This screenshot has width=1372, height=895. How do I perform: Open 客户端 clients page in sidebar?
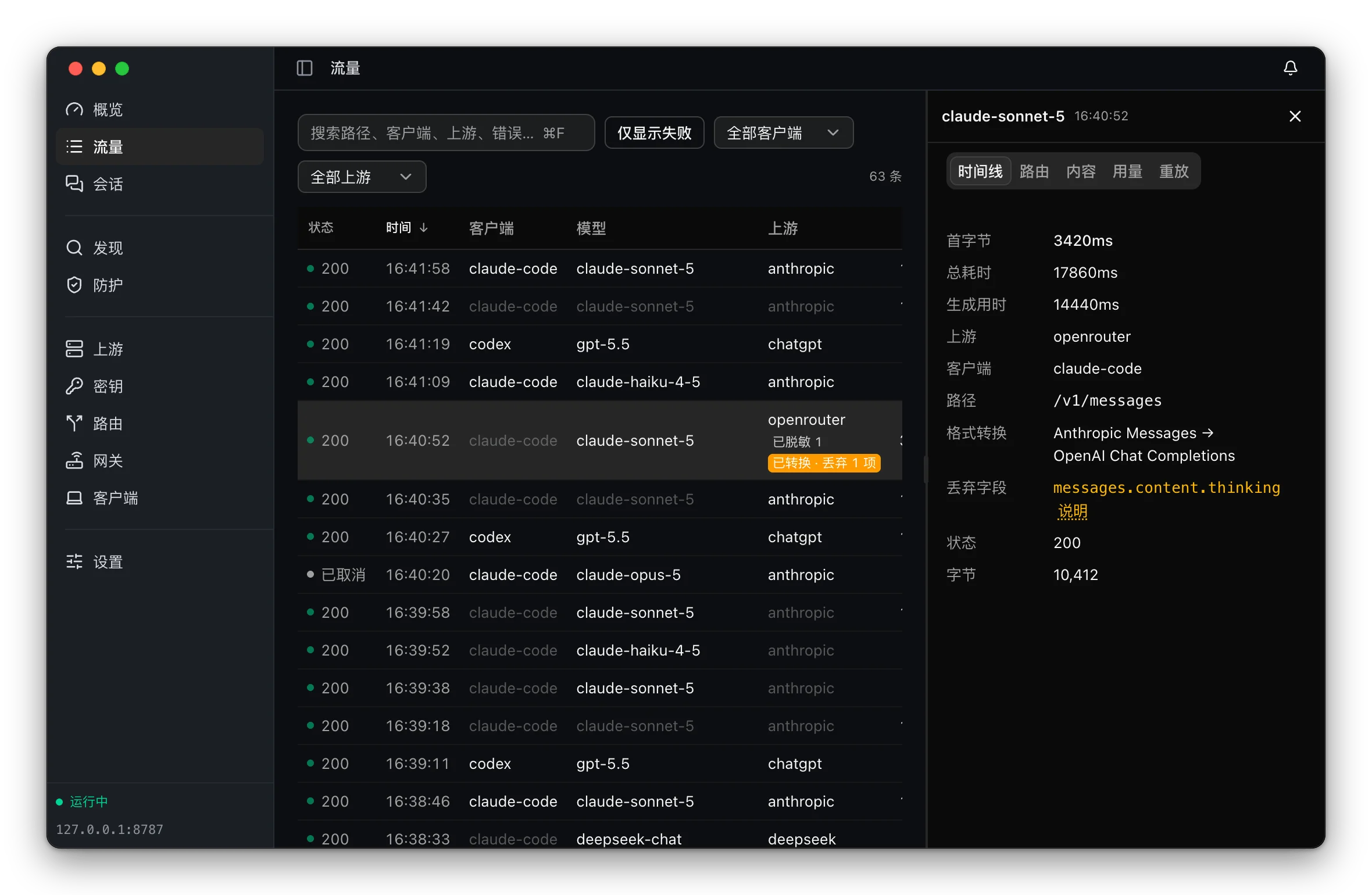[x=159, y=497]
